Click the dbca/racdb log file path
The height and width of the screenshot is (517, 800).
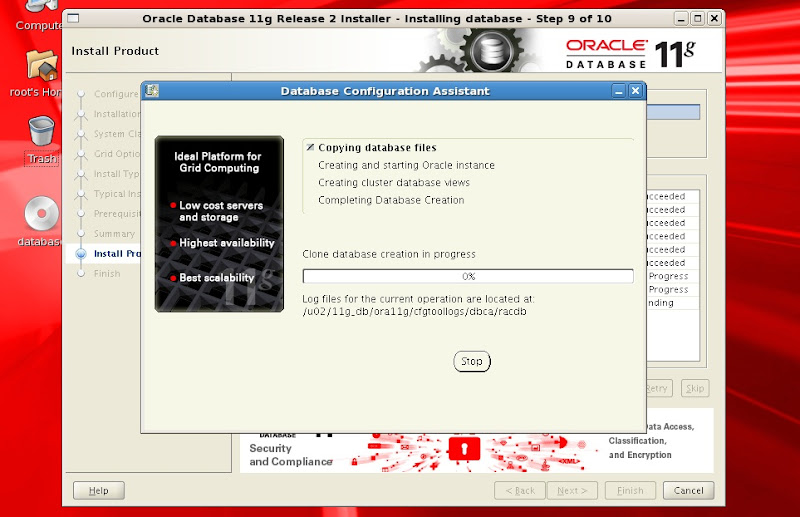click(x=414, y=312)
